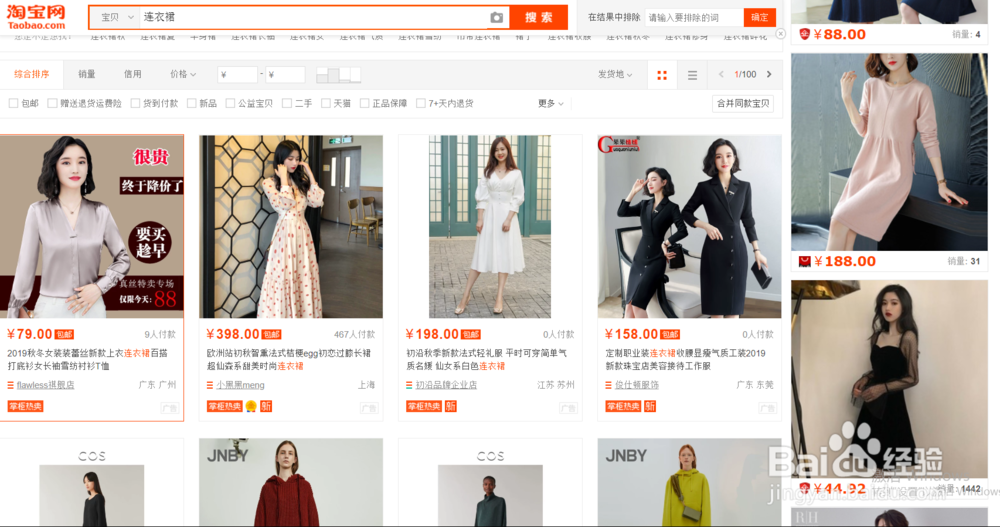Check the 货到付款 filter
1000x527 pixels.
[x=135, y=103]
